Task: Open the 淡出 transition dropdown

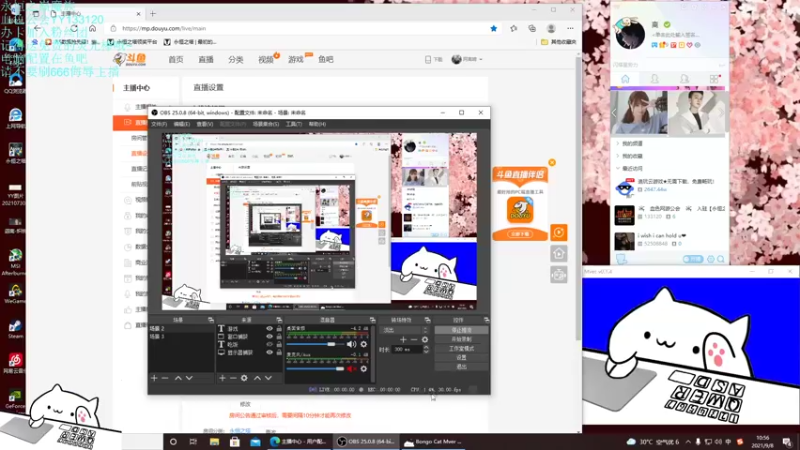Action: click(x=403, y=330)
